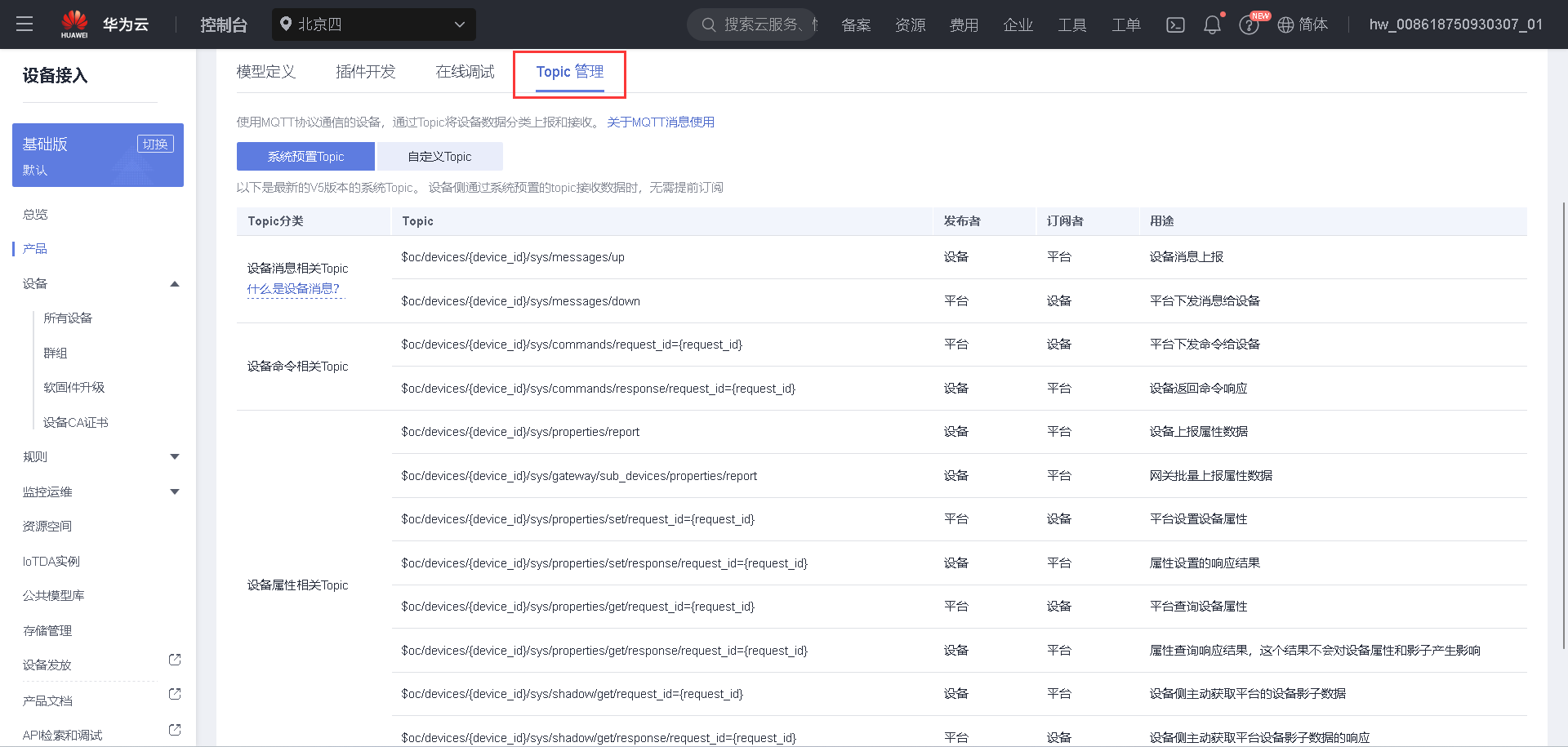This screenshot has width=1568, height=747.
Task: Click the 切换 instance switch button
Action: tap(155, 144)
